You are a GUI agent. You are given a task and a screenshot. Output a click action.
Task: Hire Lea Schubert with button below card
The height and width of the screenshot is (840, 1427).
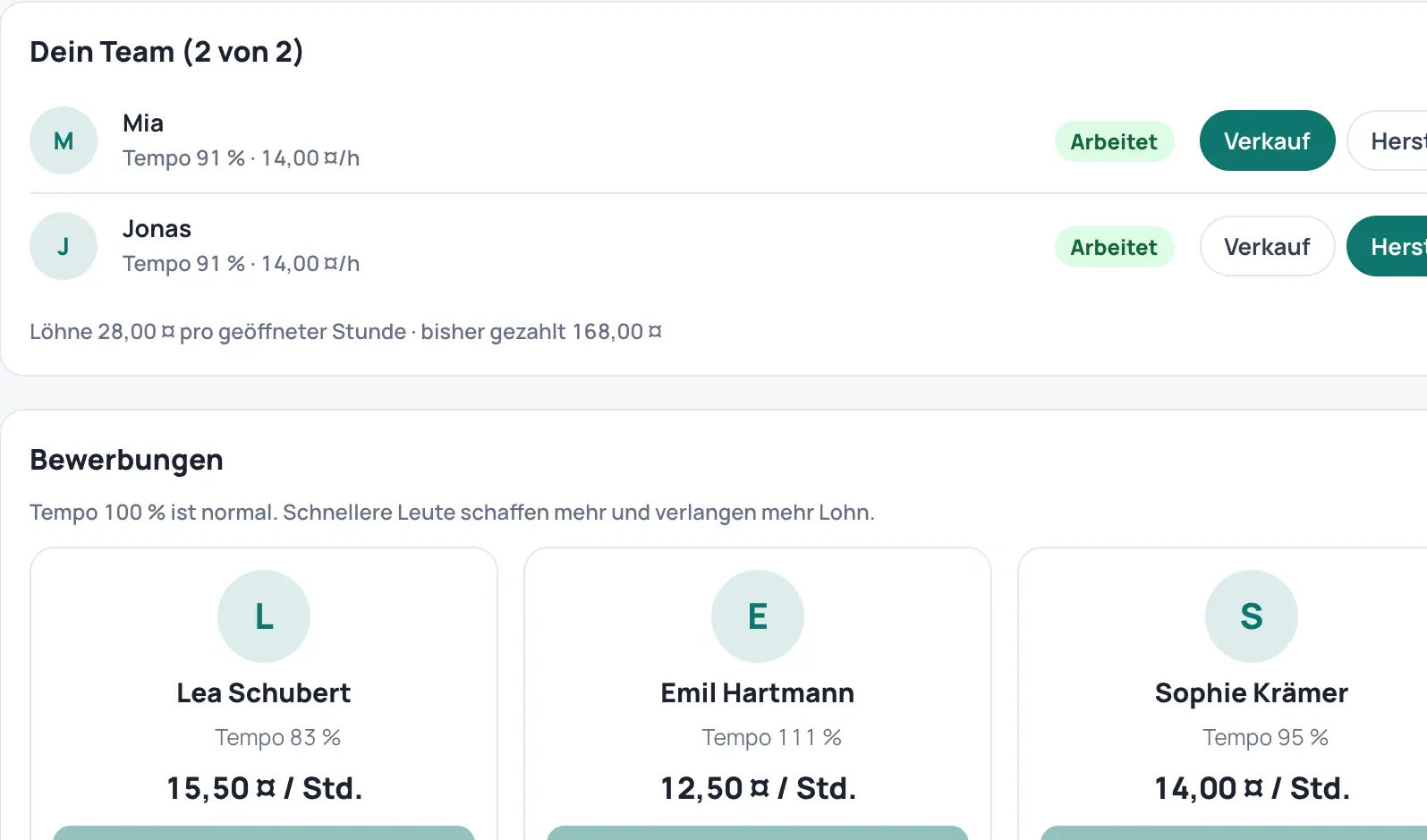click(264, 833)
